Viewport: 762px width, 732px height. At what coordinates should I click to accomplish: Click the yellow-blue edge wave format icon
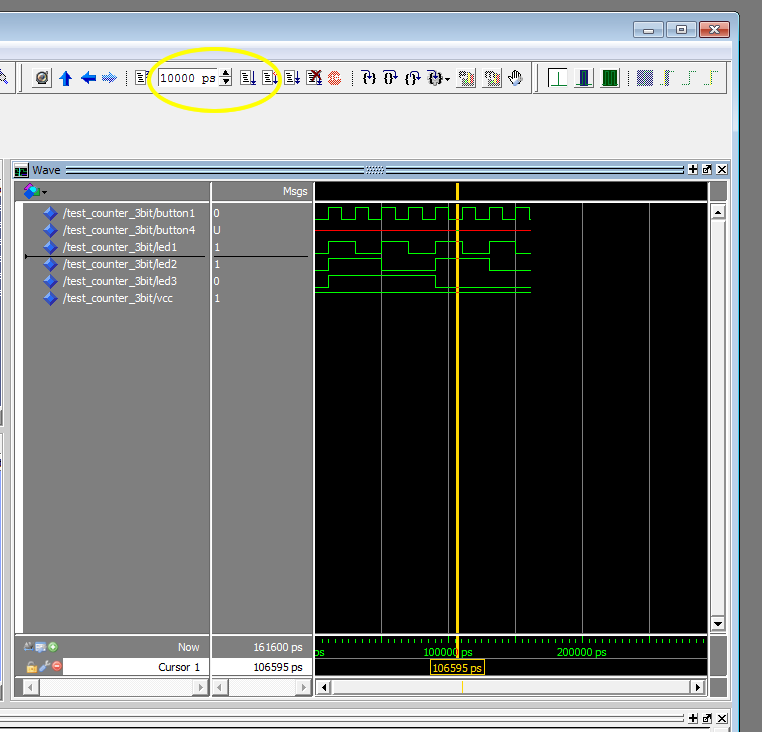(x=667, y=78)
